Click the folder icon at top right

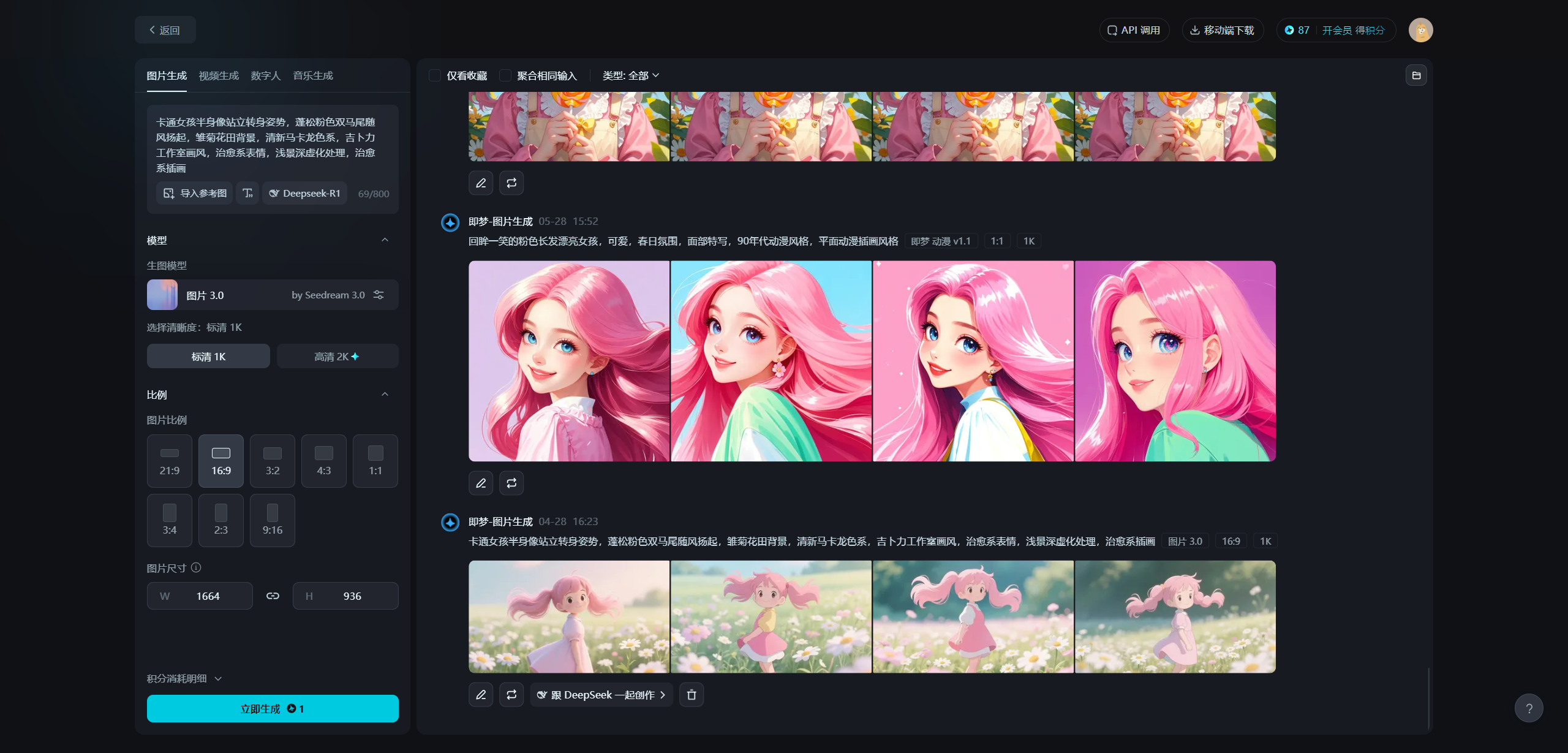point(1416,75)
